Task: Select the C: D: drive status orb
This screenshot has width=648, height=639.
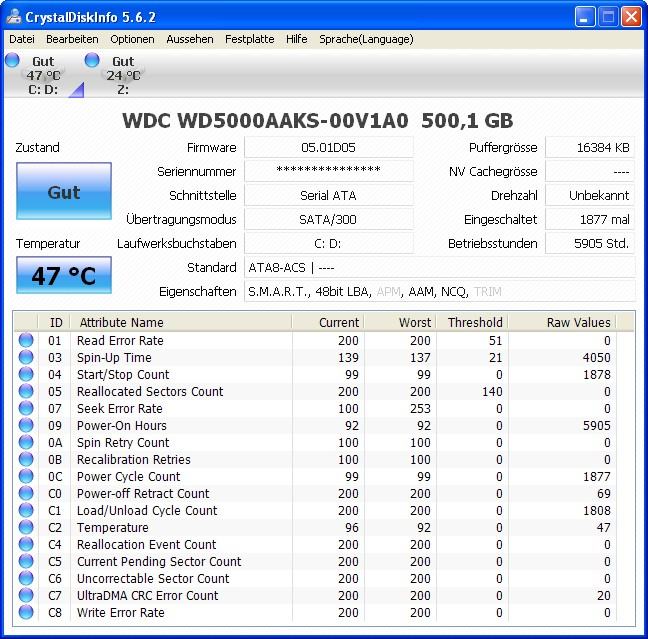Action: [12, 60]
